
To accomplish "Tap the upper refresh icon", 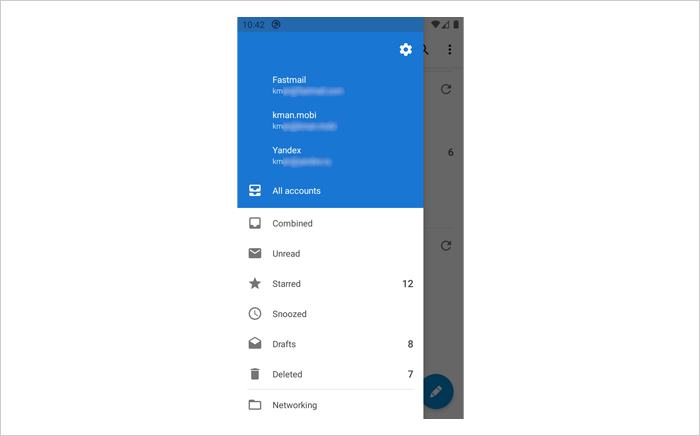I will click(446, 89).
